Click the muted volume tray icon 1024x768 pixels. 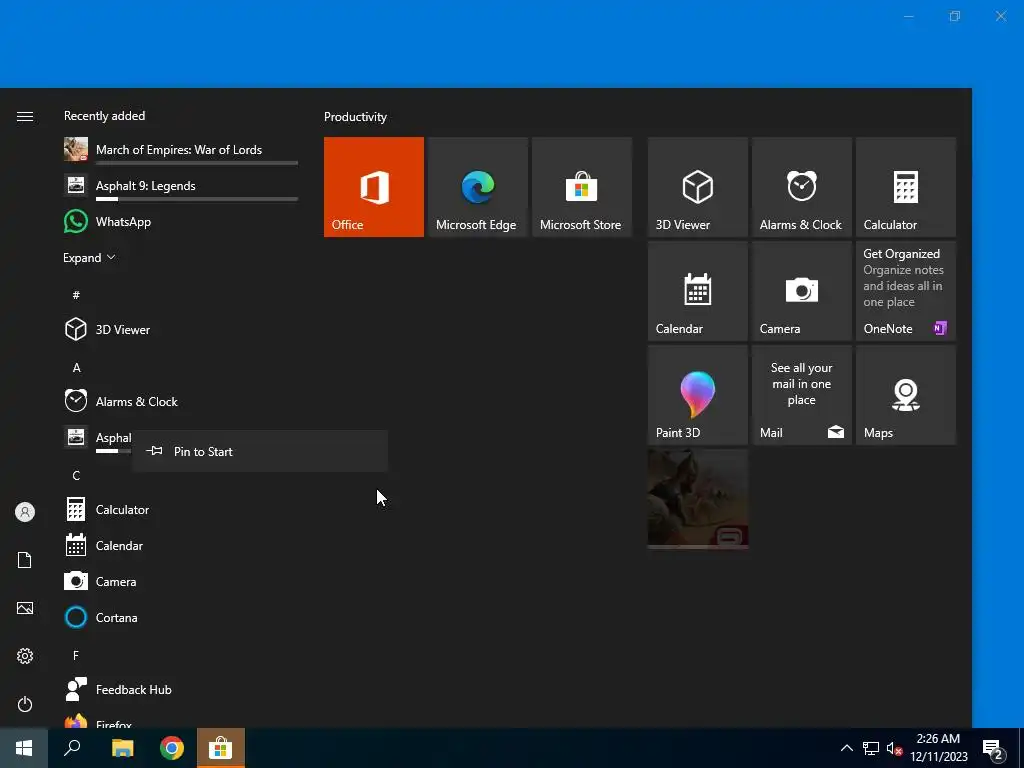click(894, 748)
